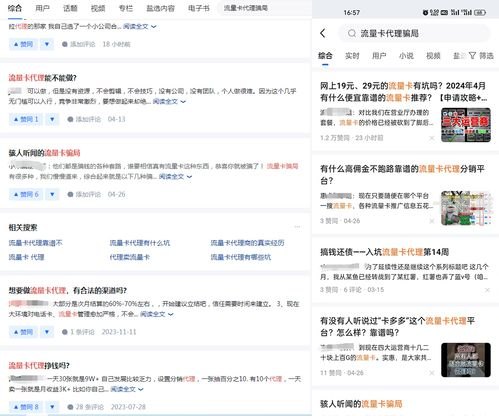The height and width of the screenshot is (416, 499).
Task: Click the mobile search field 流量卡代理骗局
Action: 414,33
